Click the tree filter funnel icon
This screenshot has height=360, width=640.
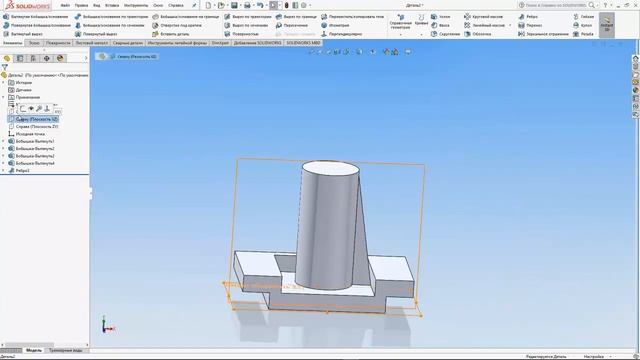point(5,67)
